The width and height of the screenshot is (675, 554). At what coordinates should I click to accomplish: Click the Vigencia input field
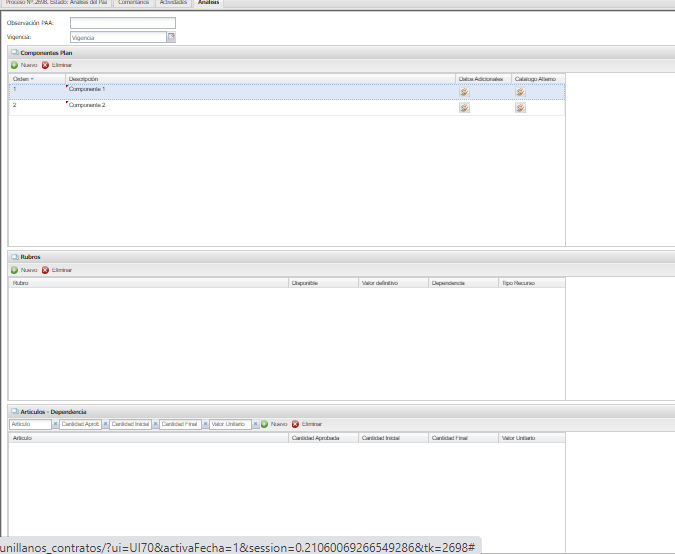[117, 37]
